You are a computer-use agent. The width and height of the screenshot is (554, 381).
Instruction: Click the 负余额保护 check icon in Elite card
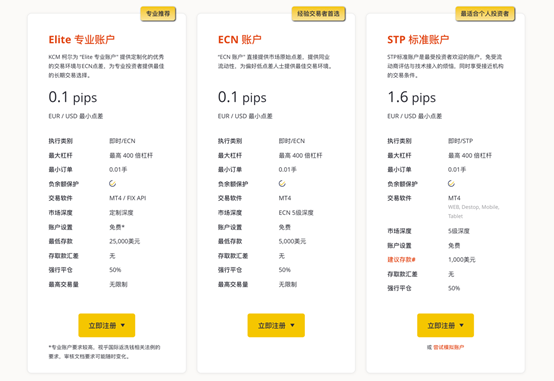point(112,183)
